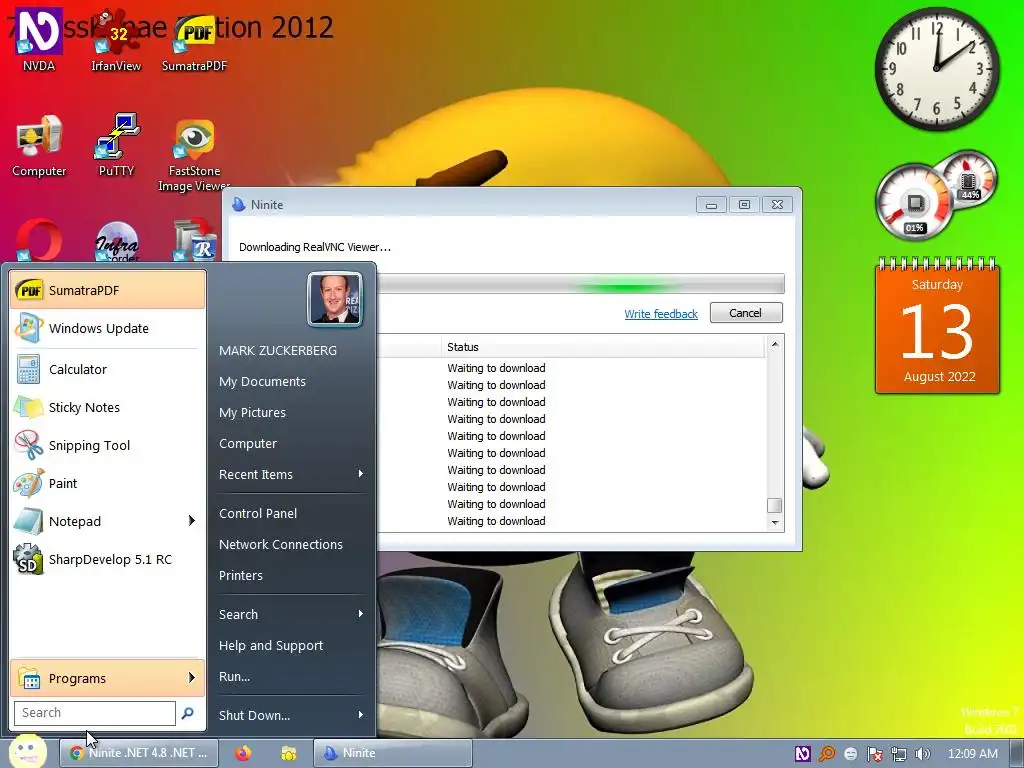This screenshot has width=1024, height=768.
Task: Click the 12:09 AM taskbar clock
Action: click(x=972, y=754)
